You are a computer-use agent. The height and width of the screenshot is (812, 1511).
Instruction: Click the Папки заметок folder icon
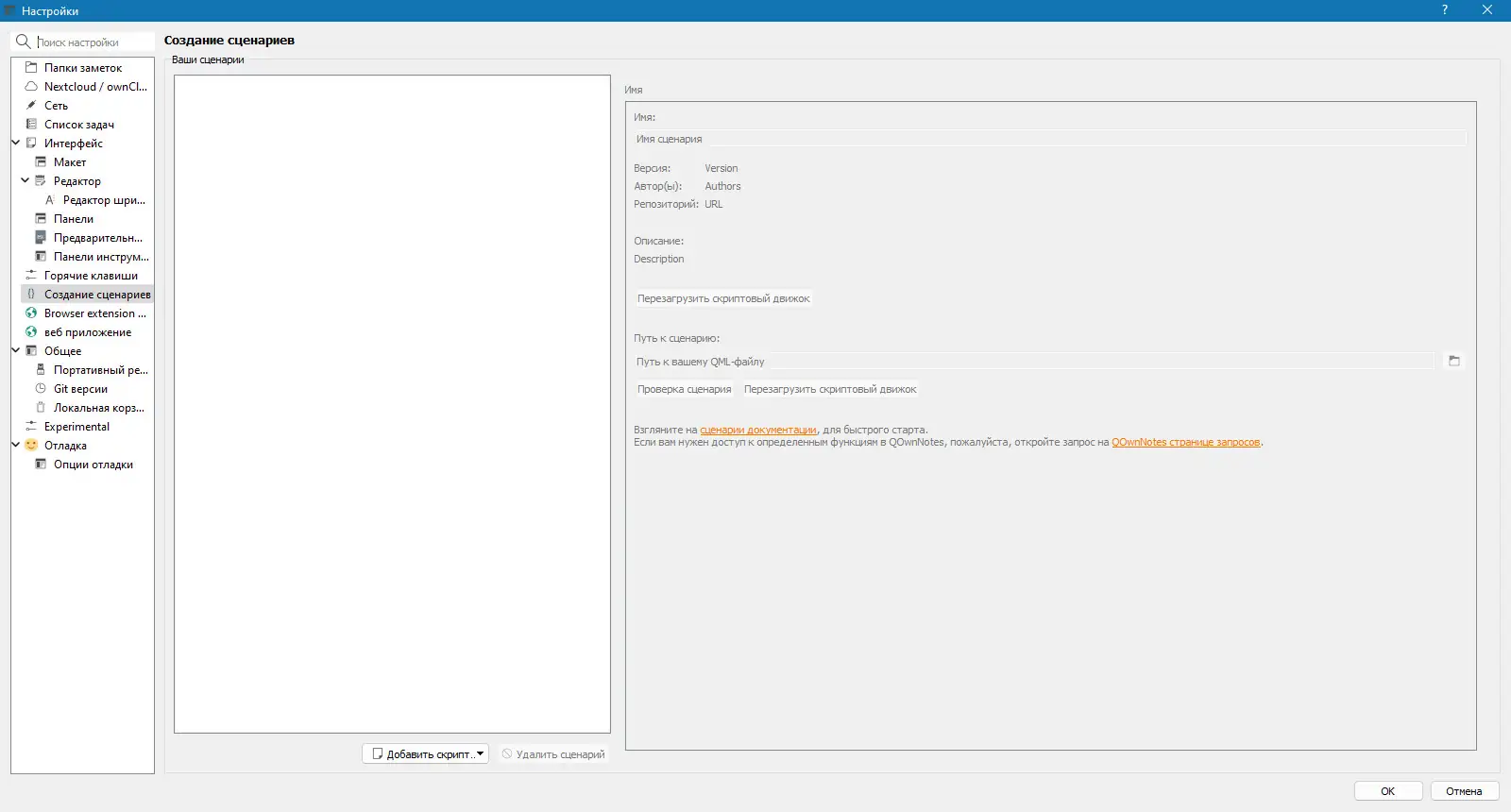31,68
